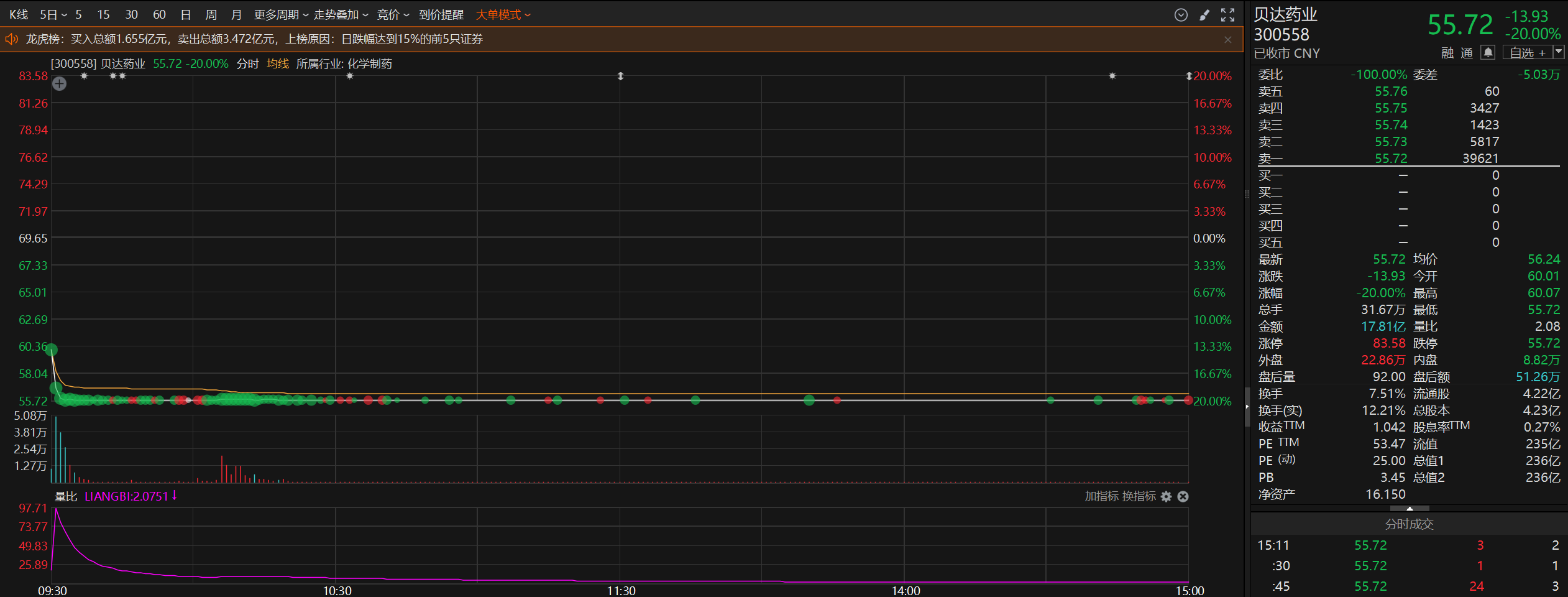Click the 换指标 change indicator link

point(1139,496)
